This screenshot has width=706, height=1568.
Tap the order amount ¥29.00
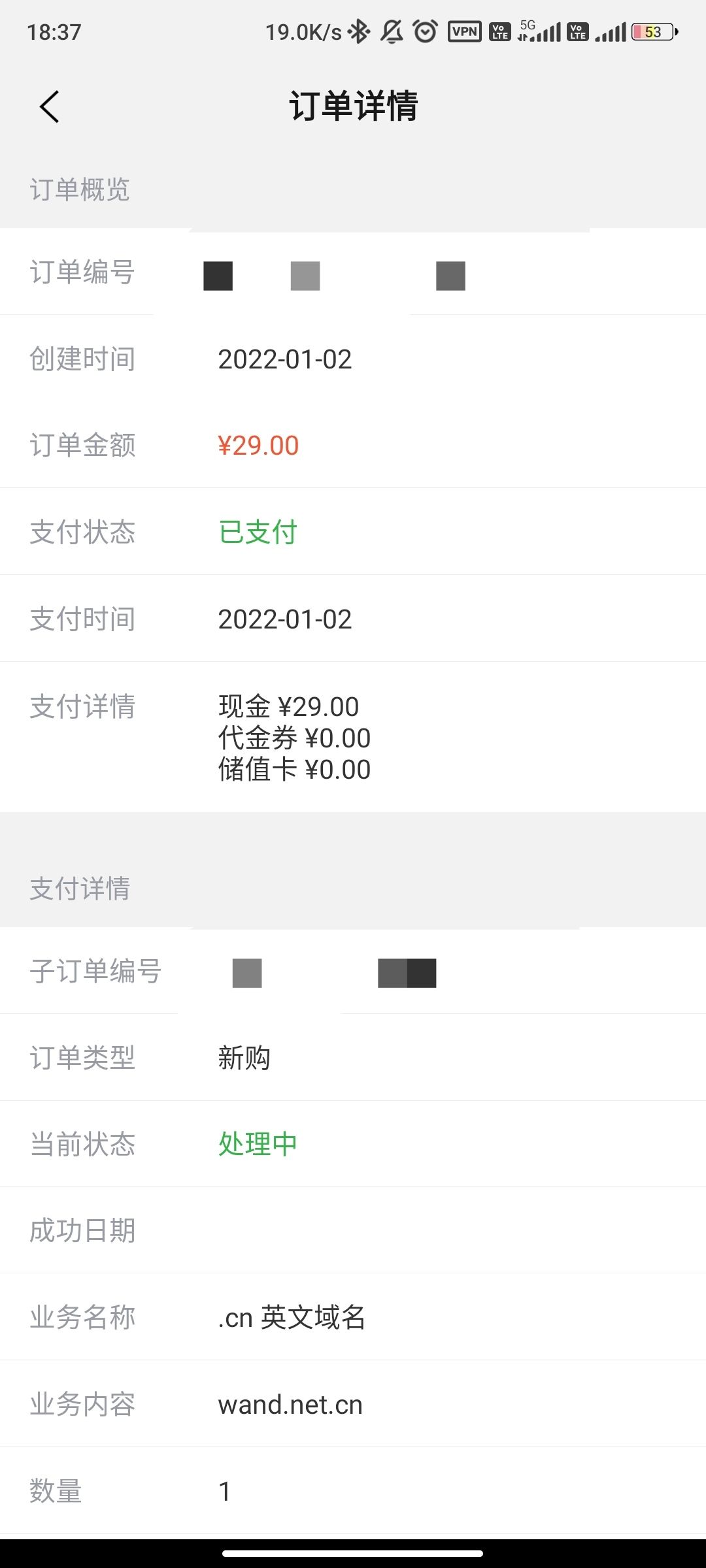(258, 446)
